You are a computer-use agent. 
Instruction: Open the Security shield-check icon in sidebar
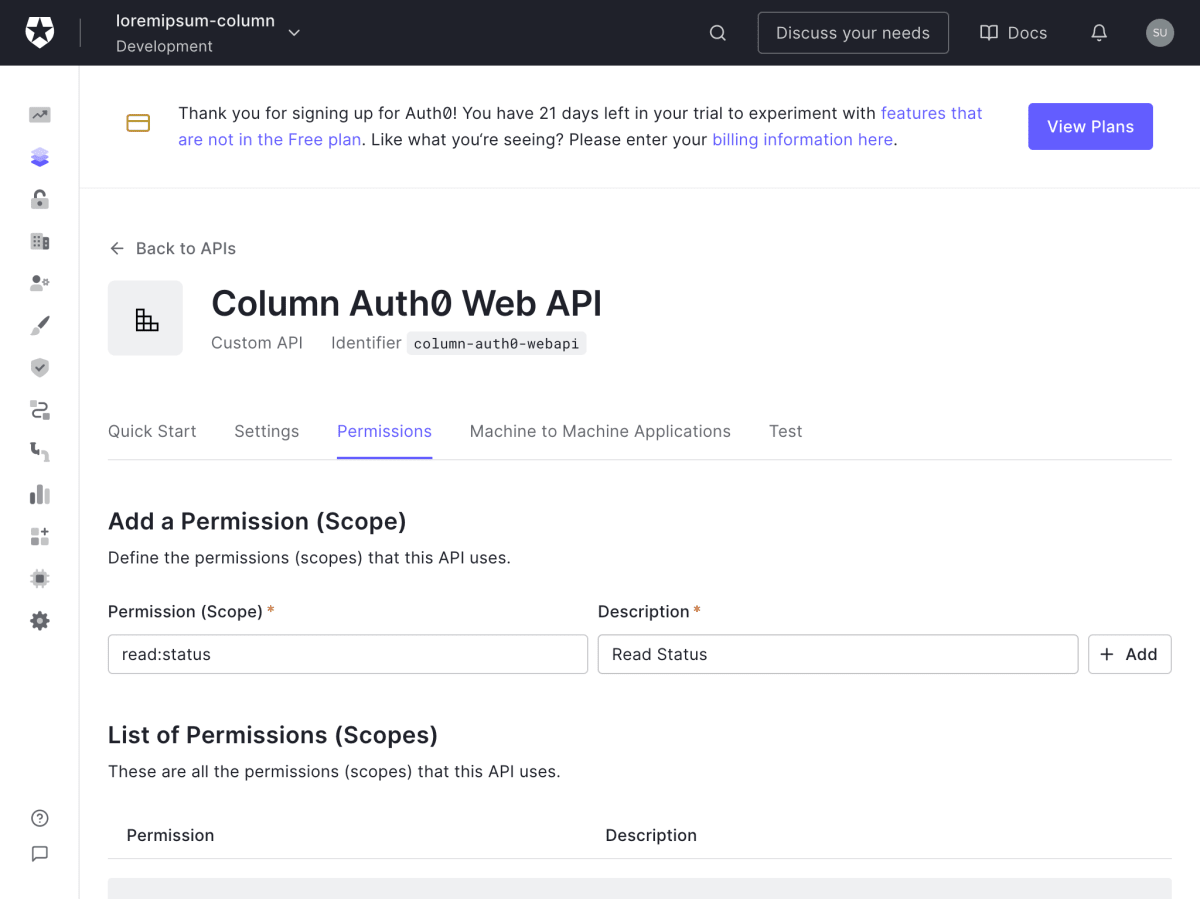click(x=40, y=368)
